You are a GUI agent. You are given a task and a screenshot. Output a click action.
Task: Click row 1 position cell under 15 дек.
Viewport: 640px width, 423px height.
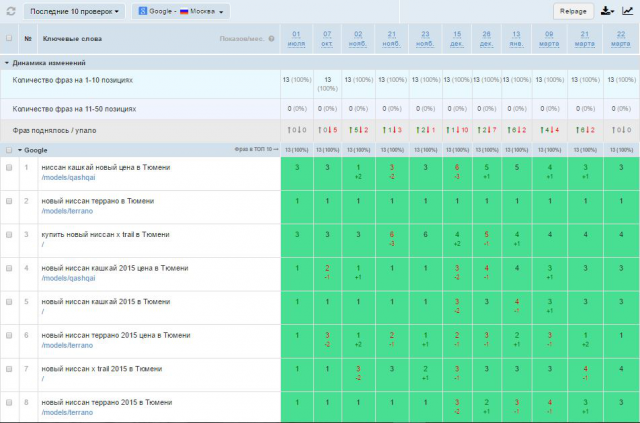click(x=457, y=174)
